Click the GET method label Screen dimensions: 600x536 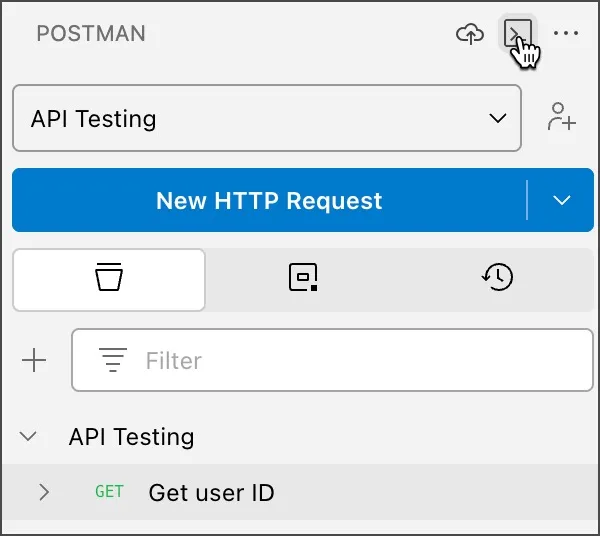109,492
